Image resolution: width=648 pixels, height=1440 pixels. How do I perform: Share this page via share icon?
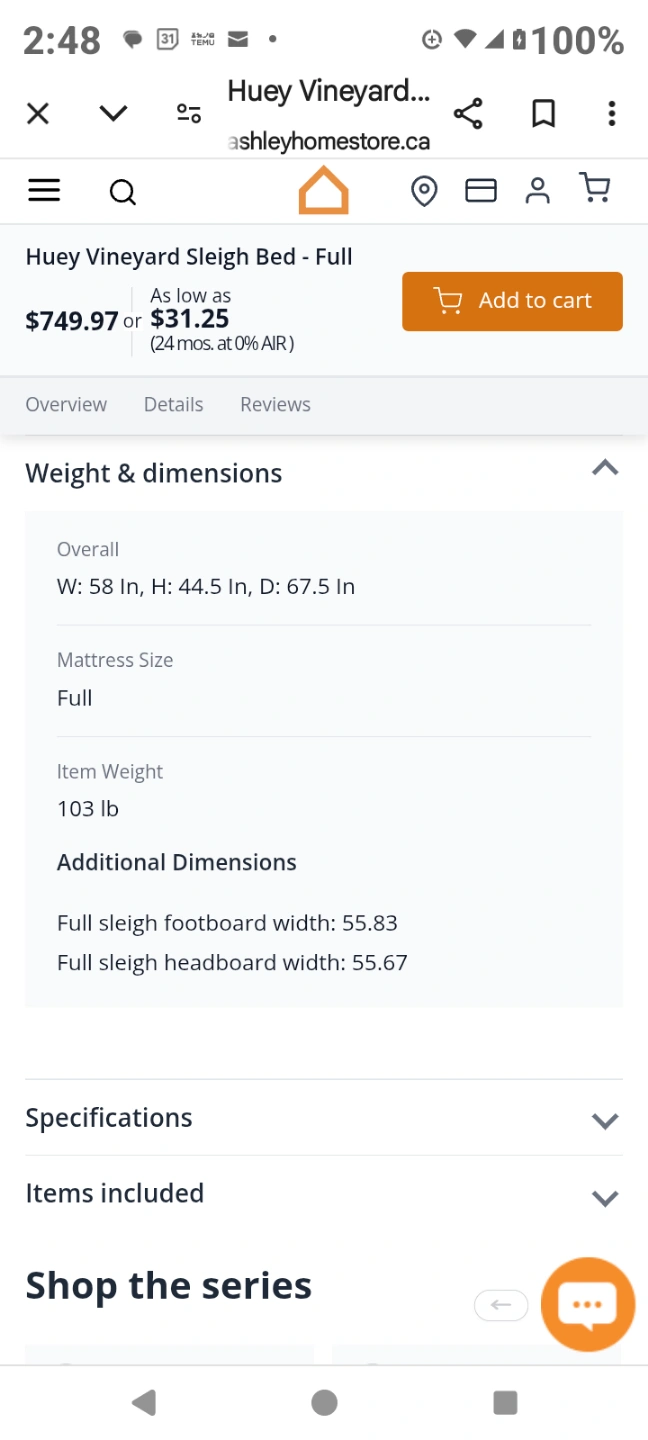tap(468, 113)
